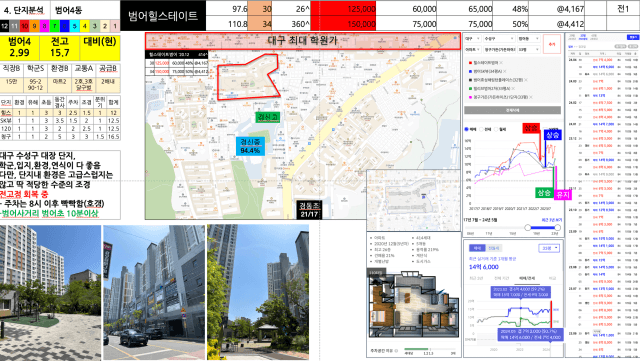Select the 전세 radio button above chart
The image size is (640, 361).
click(x=482, y=129)
